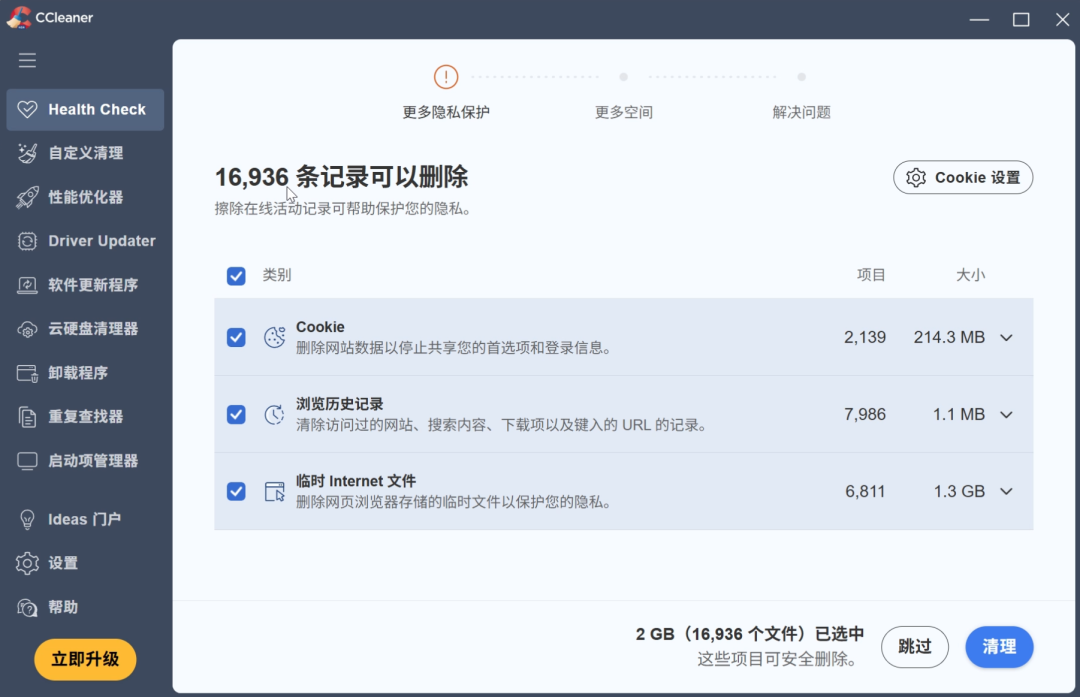This screenshot has width=1080, height=697.
Task: Click the cloud drive cleaner icon
Action: (x=28, y=329)
